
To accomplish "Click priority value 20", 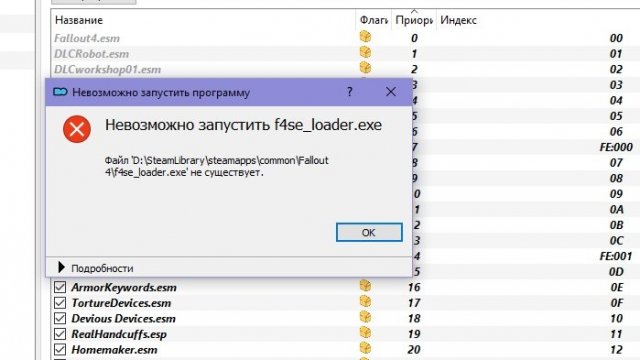I will click(414, 350).
